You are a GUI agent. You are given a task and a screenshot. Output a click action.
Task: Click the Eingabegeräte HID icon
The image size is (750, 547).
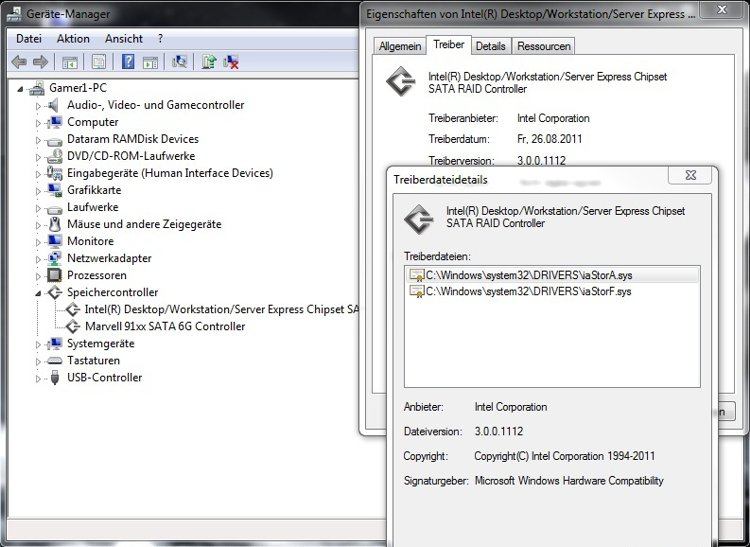(55, 173)
